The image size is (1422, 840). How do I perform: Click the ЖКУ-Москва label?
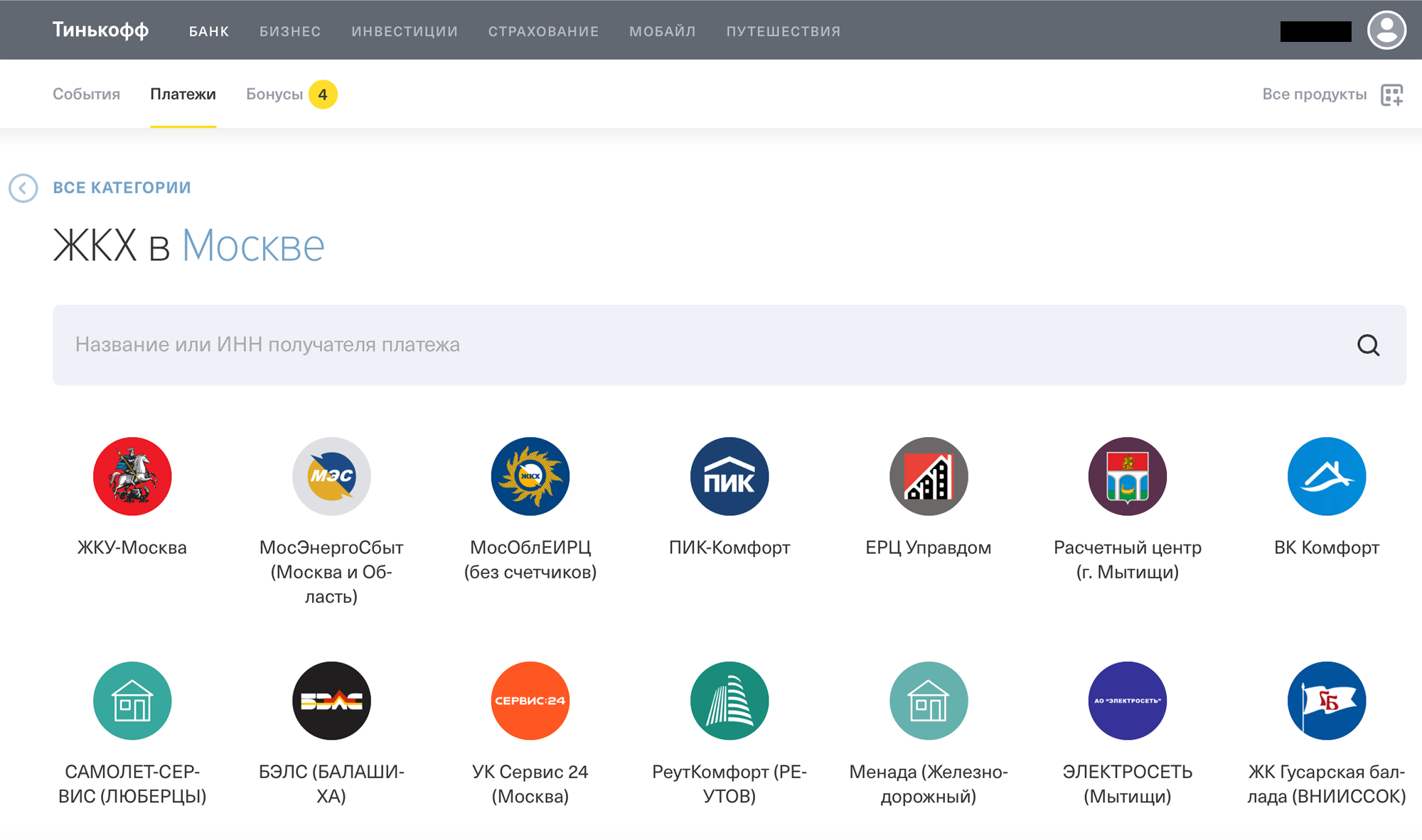coord(132,547)
